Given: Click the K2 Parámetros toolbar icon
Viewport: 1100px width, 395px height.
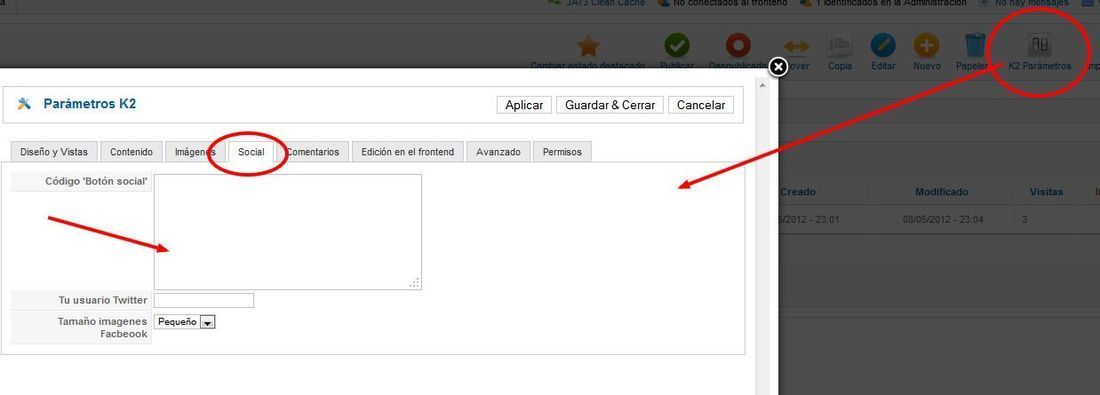Looking at the screenshot, I should click(1039, 46).
